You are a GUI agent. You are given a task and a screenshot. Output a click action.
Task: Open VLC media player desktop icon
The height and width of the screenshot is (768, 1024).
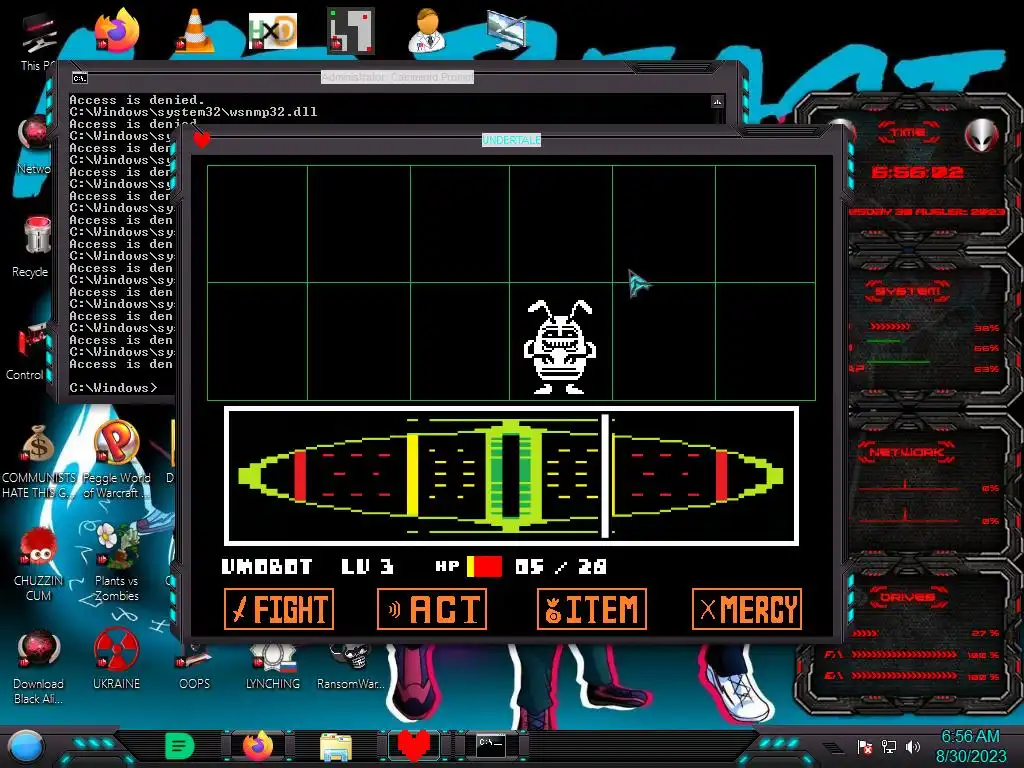[x=195, y=30]
